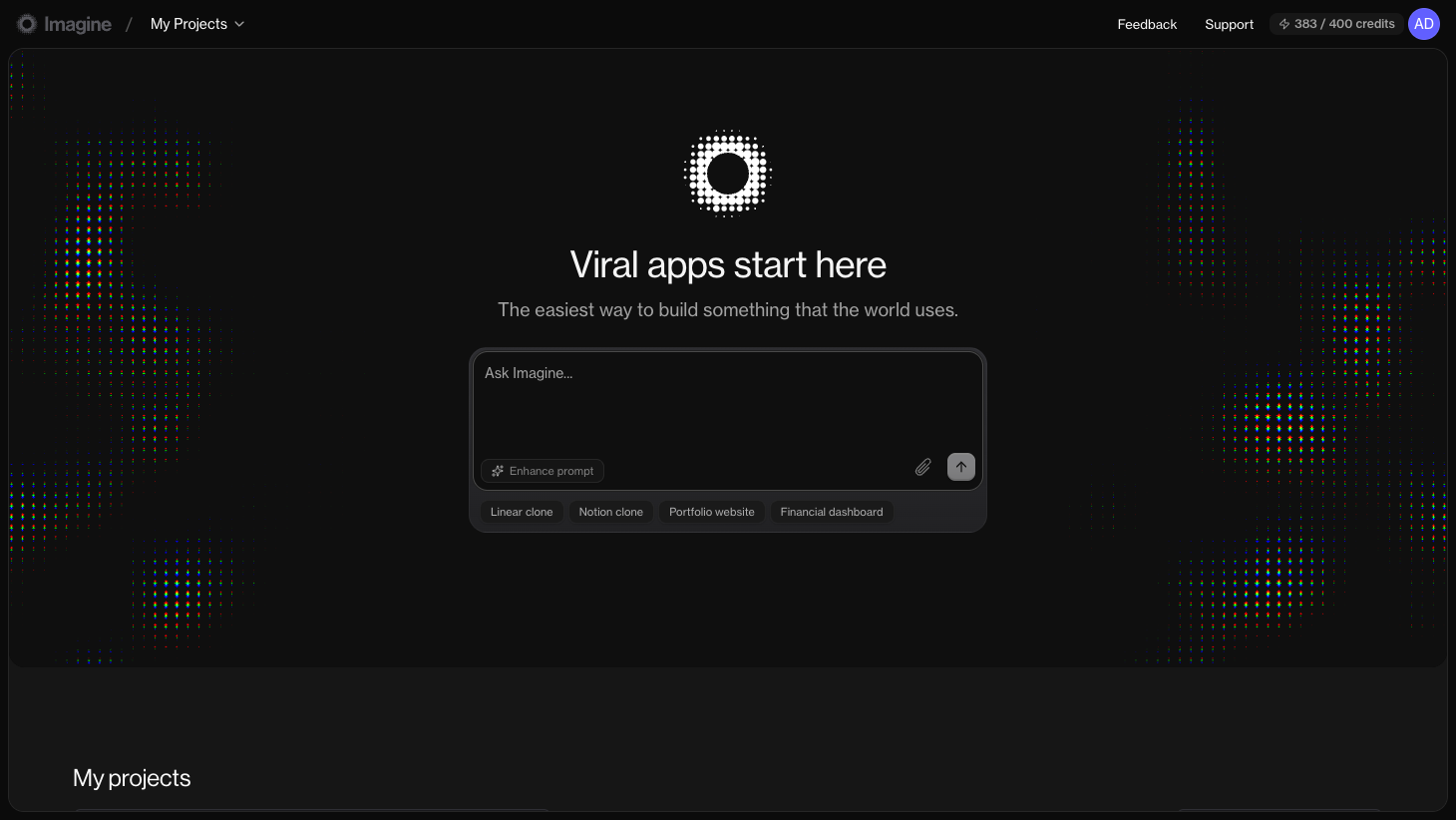The image size is (1456, 820).
Task: Click the Imagine logo icon in the header
Action: point(27,24)
